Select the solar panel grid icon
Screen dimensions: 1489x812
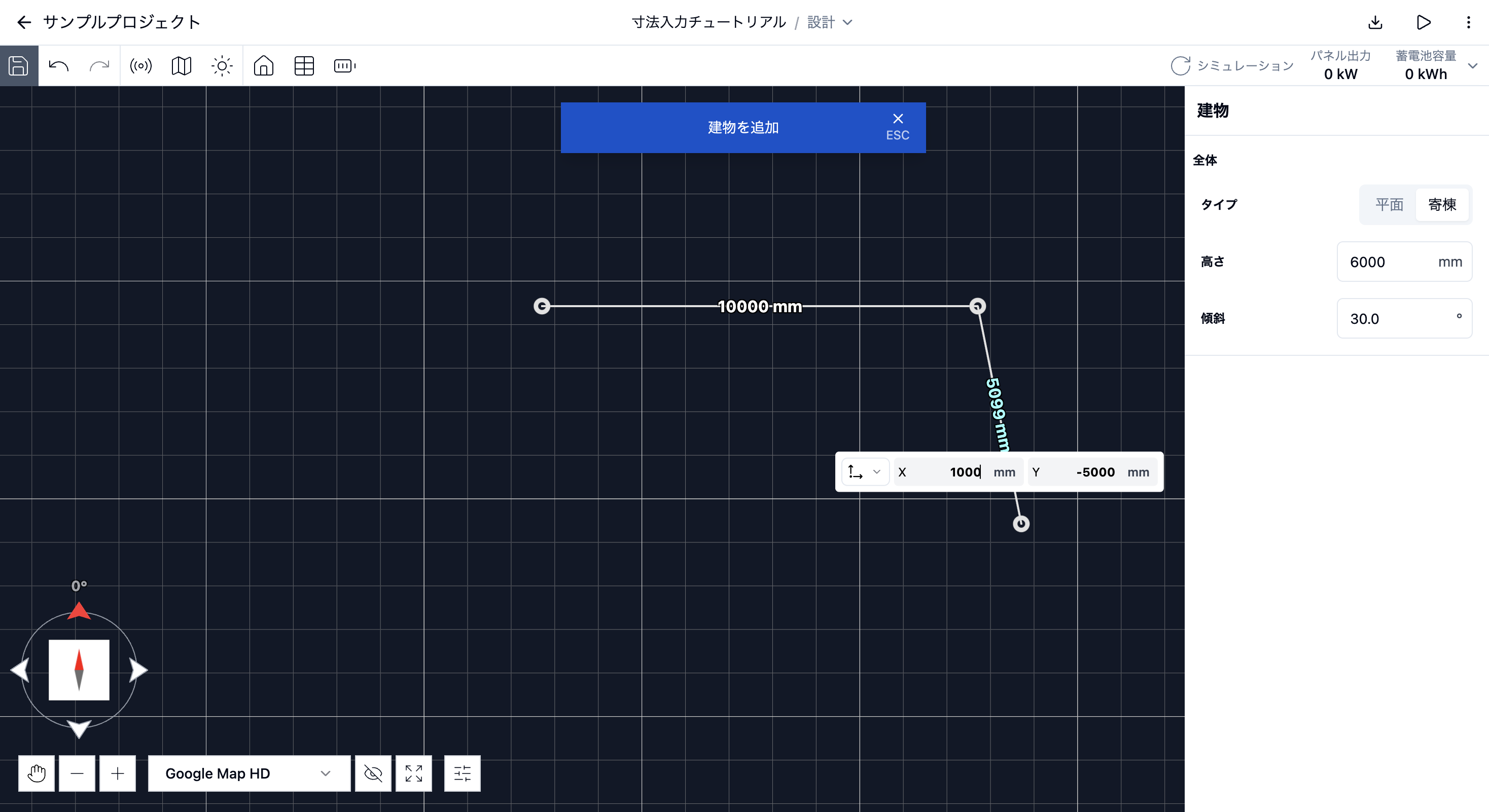304,66
